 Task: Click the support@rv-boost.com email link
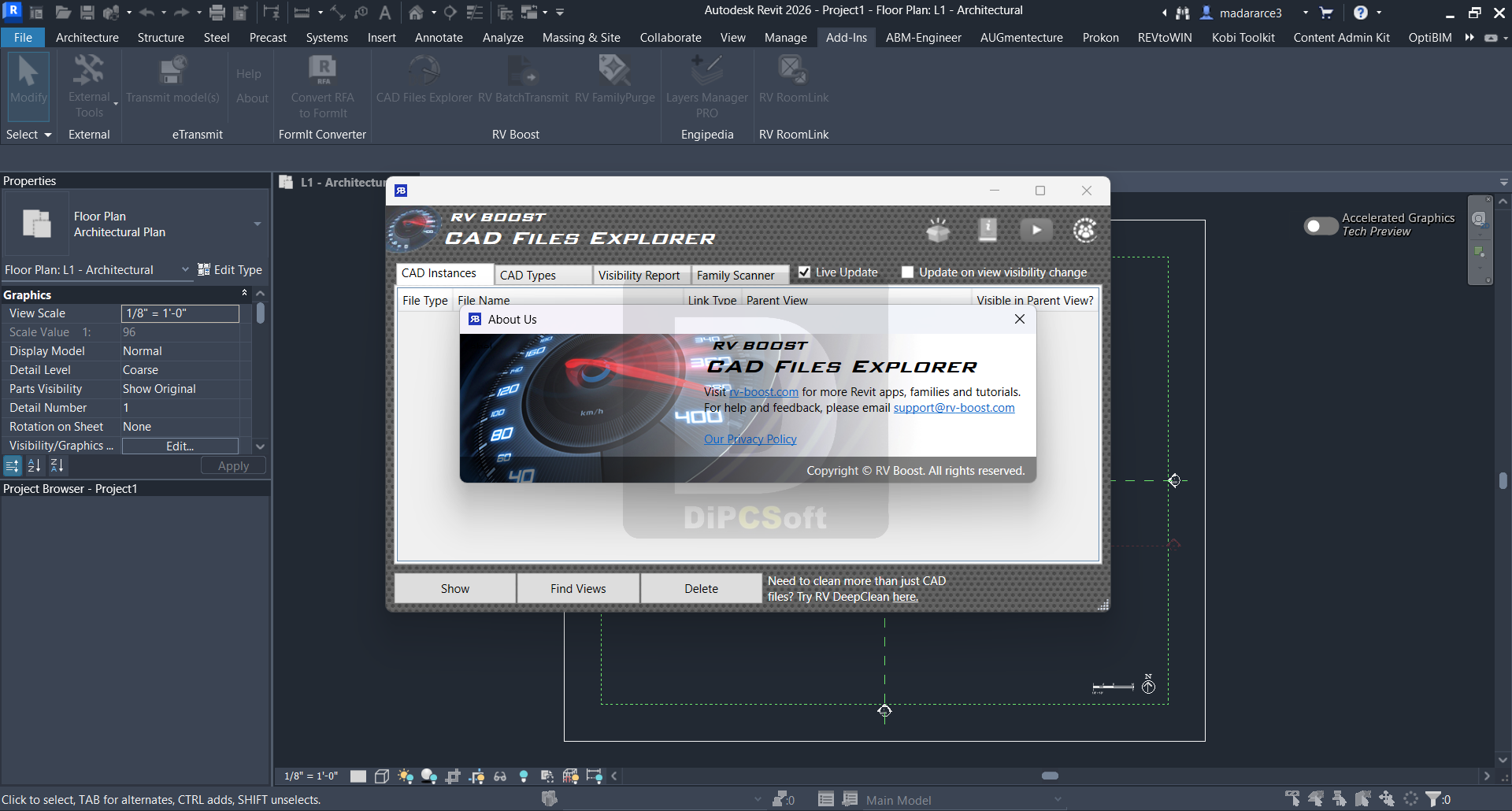954,408
